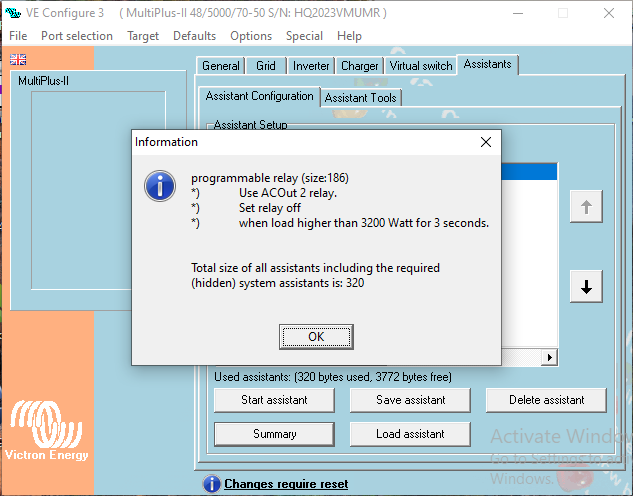Click 'Used assistants' bytes status text
633x496 pixels.
point(333,377)
